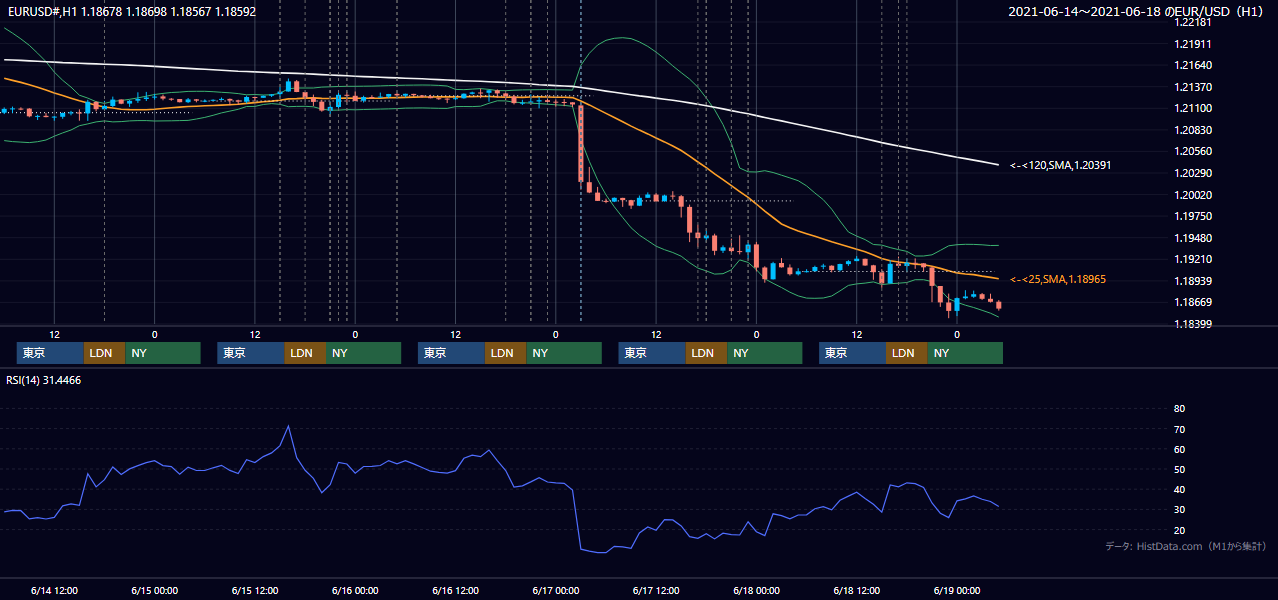
Task: Select the 6/18 00:00 date label
Action: [x=756, y=591]
